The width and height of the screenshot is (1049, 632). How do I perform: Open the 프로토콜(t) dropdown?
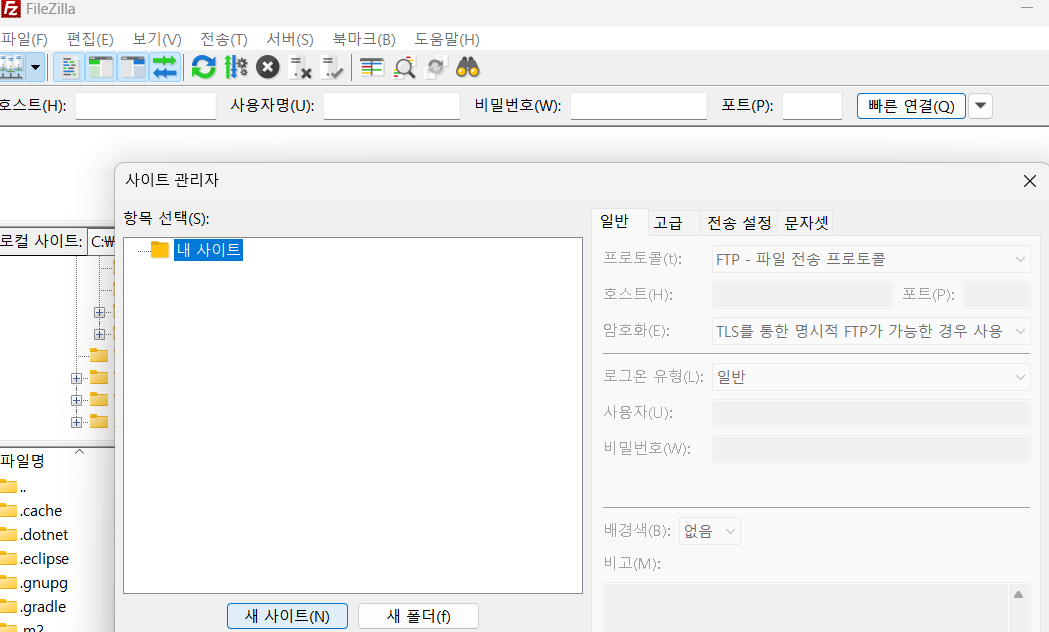tap(871, 259)
